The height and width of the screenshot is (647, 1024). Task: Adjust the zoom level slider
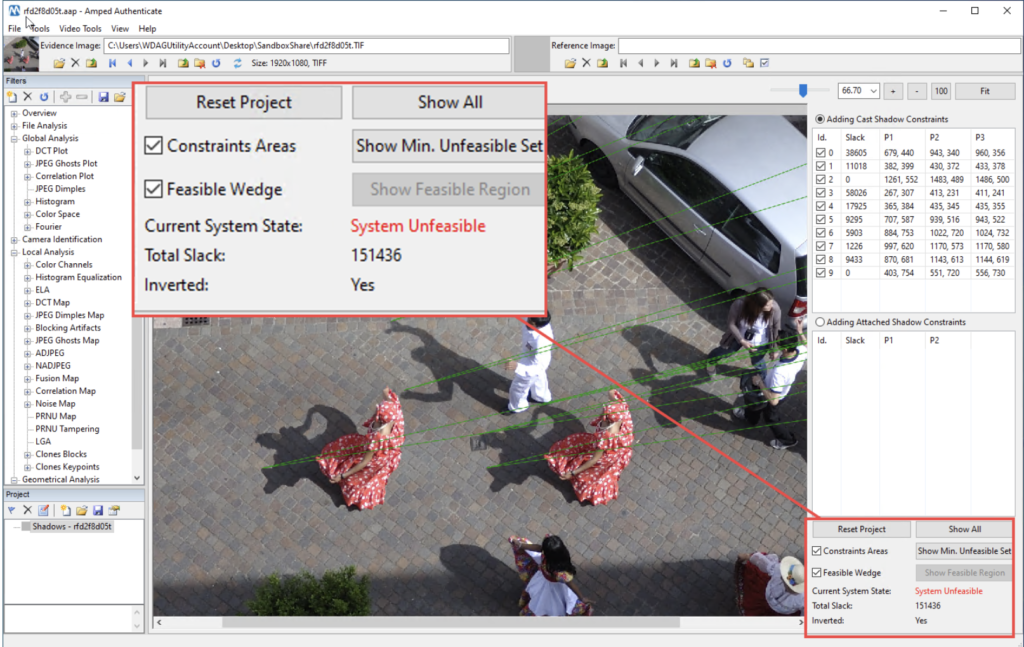click(x=803, y=90)
